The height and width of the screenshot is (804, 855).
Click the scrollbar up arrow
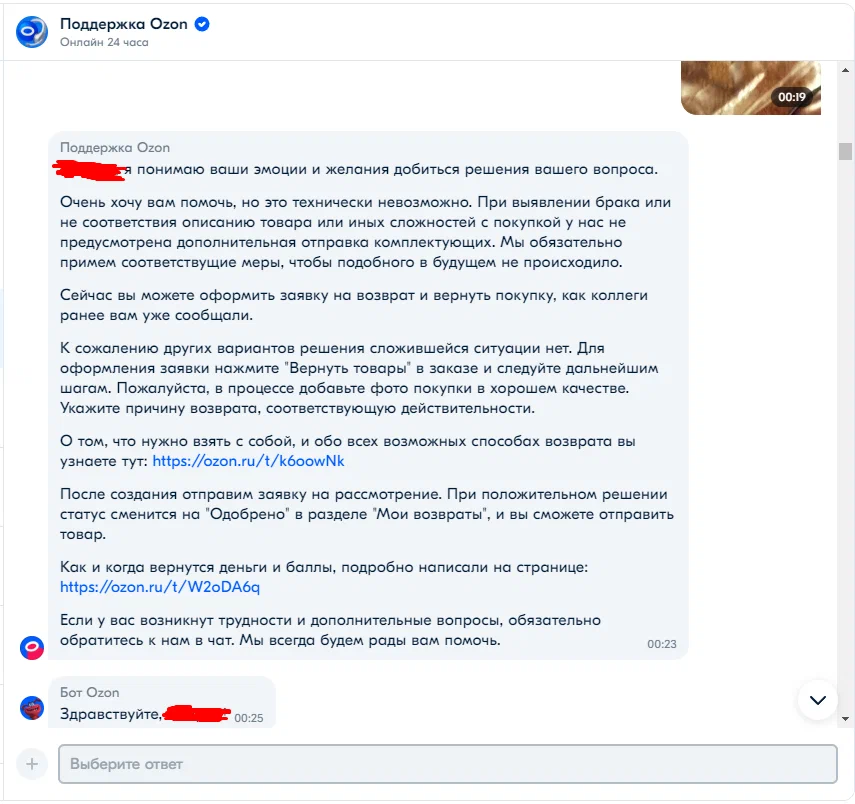(845, 70)
